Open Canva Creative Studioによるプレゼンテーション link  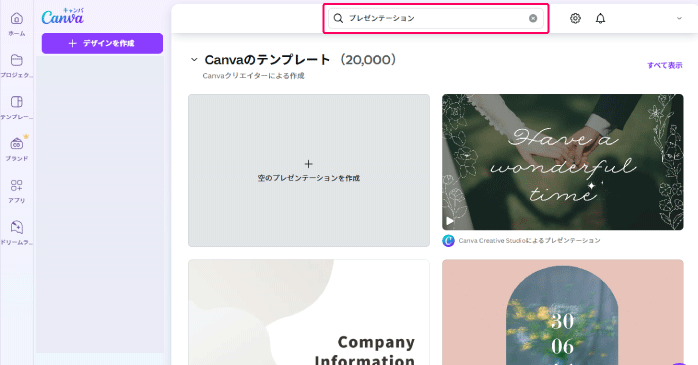click(x=529, y=241)
